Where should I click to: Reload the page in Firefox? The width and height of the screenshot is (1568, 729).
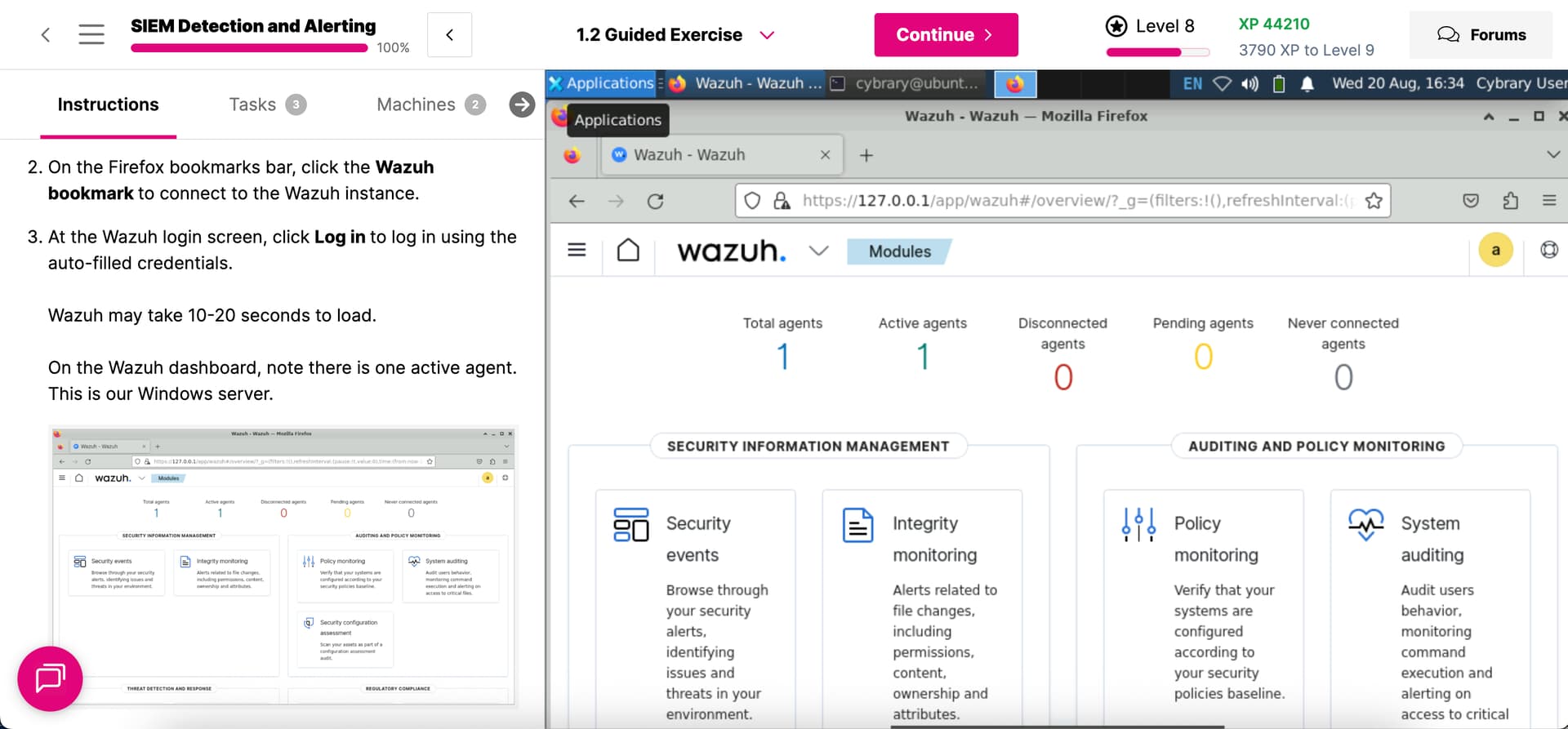655,201
